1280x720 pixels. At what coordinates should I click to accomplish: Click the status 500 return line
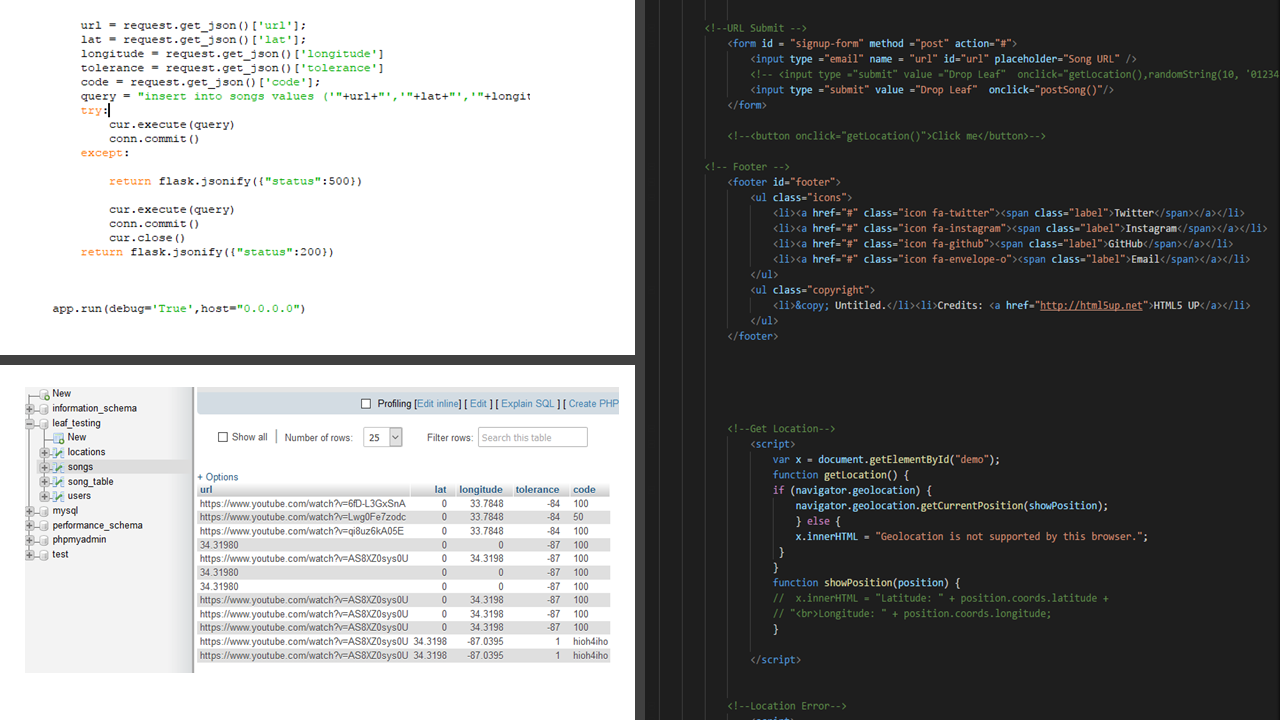(x=235, y=181)
